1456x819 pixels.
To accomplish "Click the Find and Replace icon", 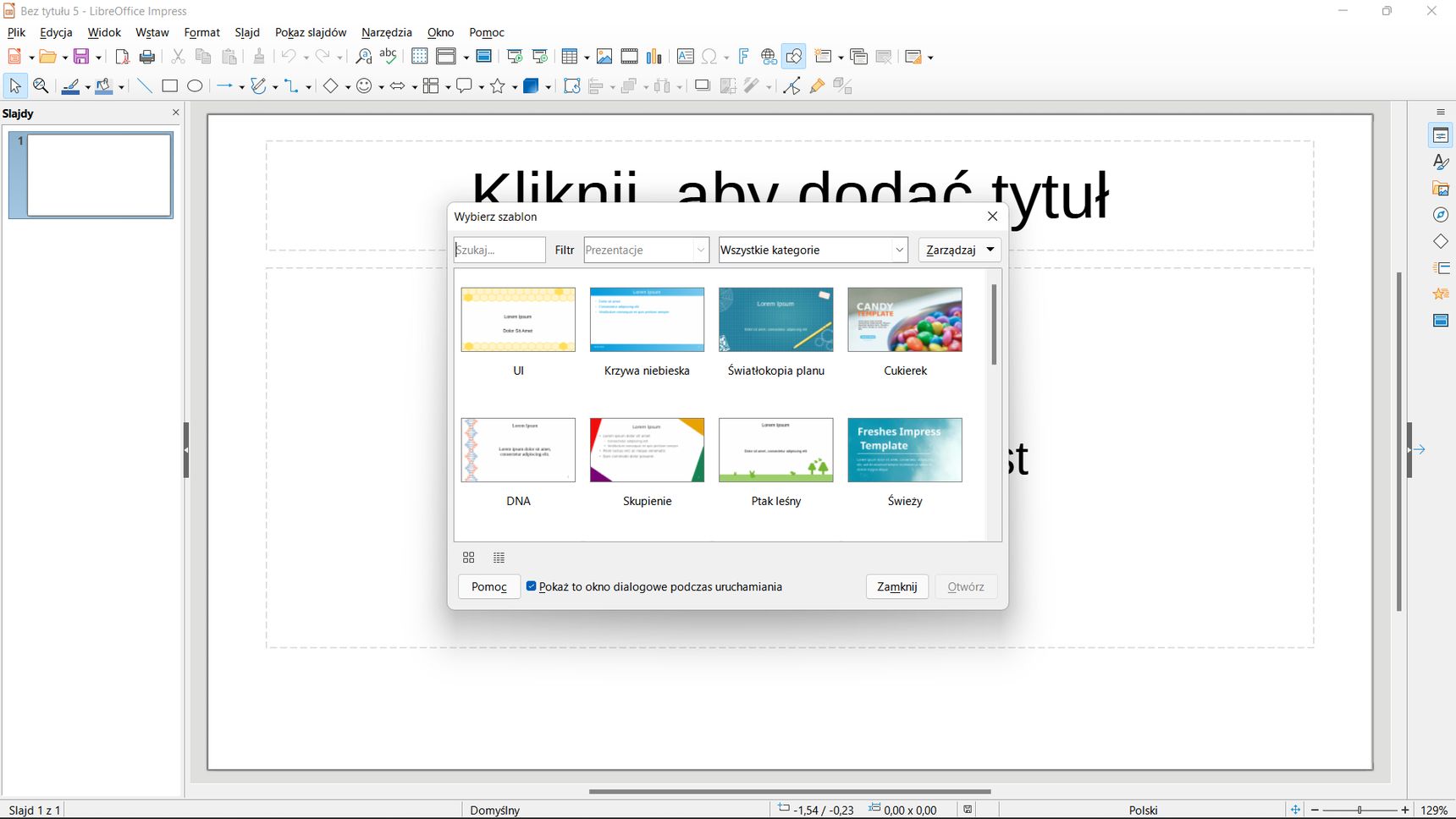I will click(363, 57).
